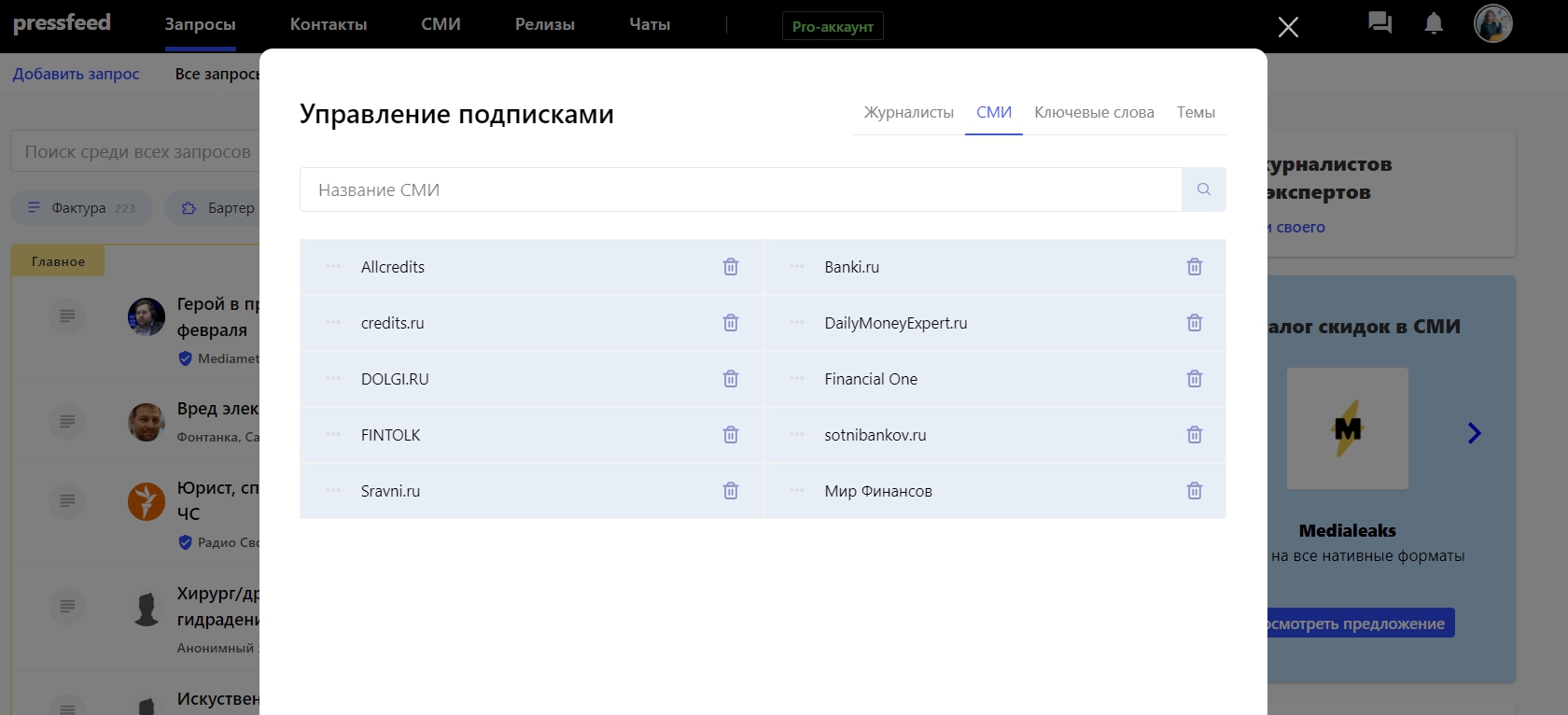
Task: Switch to the Ключевые слова tab
Action: tap(1094, 113)
